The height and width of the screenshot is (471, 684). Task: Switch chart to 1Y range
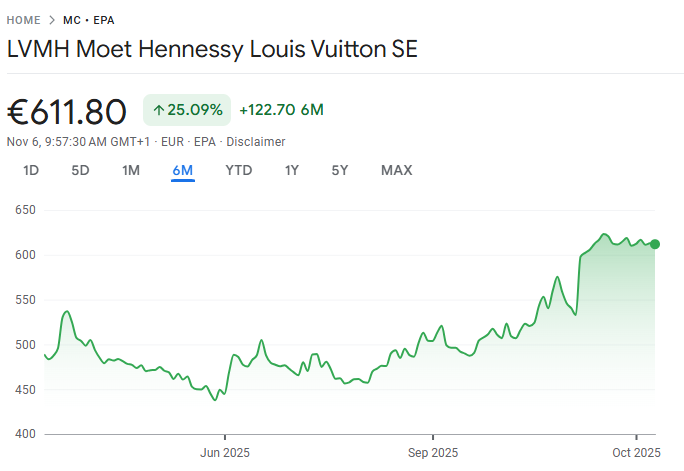pos(292,170)
